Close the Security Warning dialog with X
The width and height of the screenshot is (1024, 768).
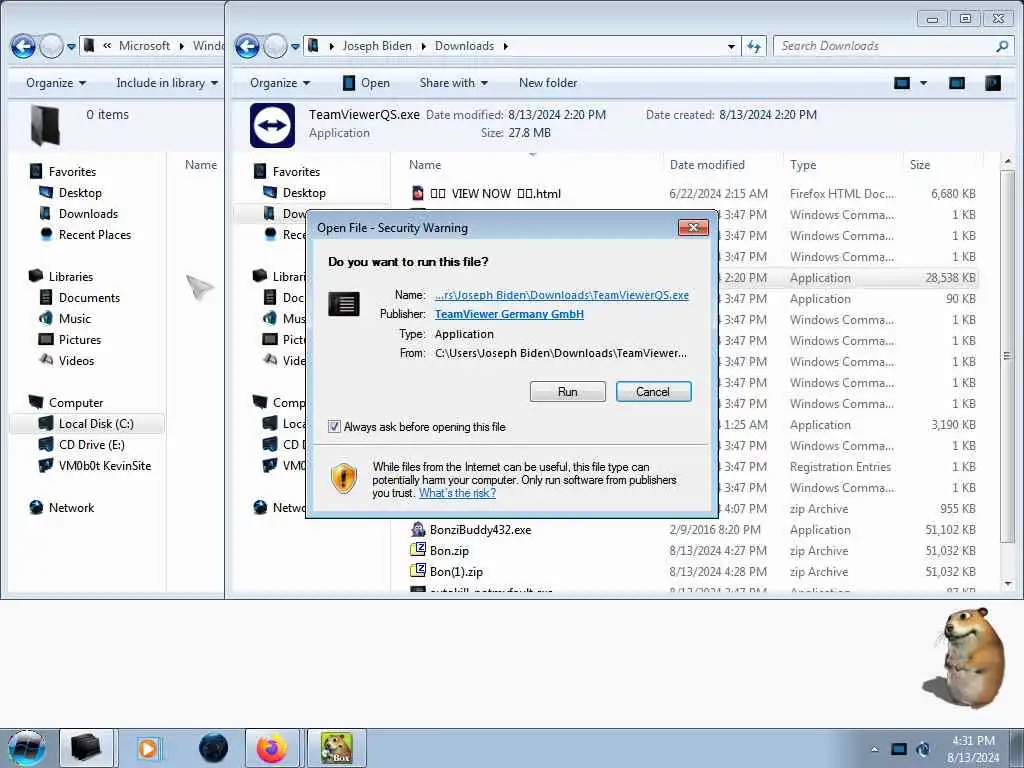tap(694, 227)
